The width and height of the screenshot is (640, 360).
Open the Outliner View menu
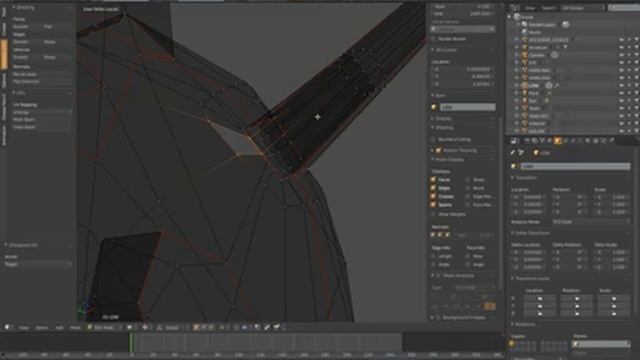tap(530, 8)
